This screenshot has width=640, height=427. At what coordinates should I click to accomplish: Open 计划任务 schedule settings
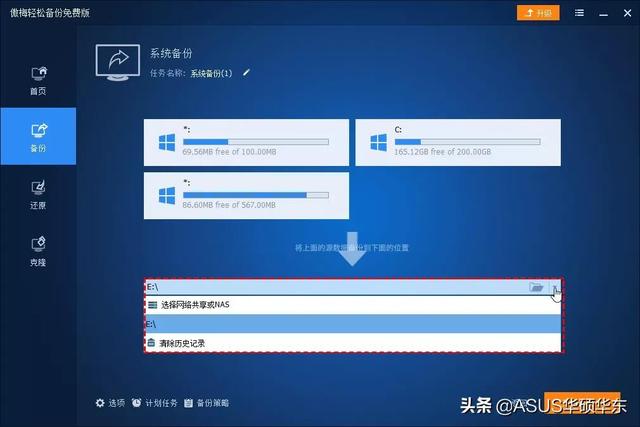(155, 403)
